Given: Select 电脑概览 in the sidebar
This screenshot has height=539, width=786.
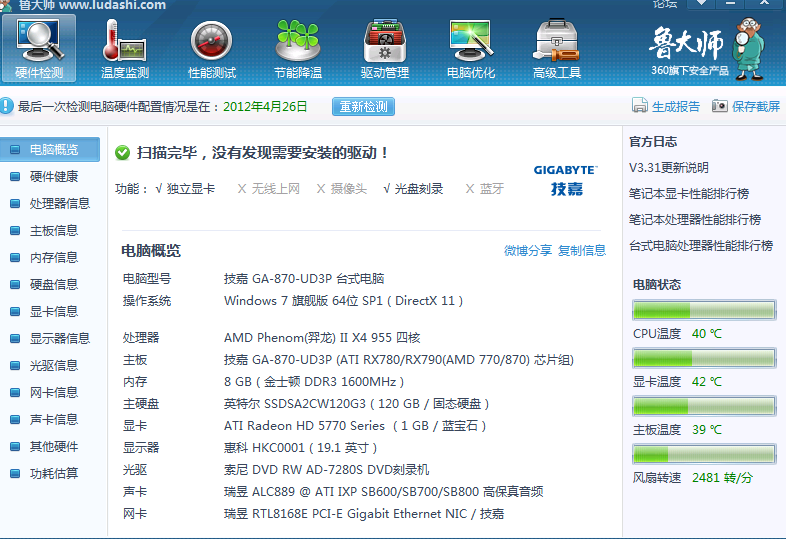Looking at the screenshot, I should (x=50, y=149).
